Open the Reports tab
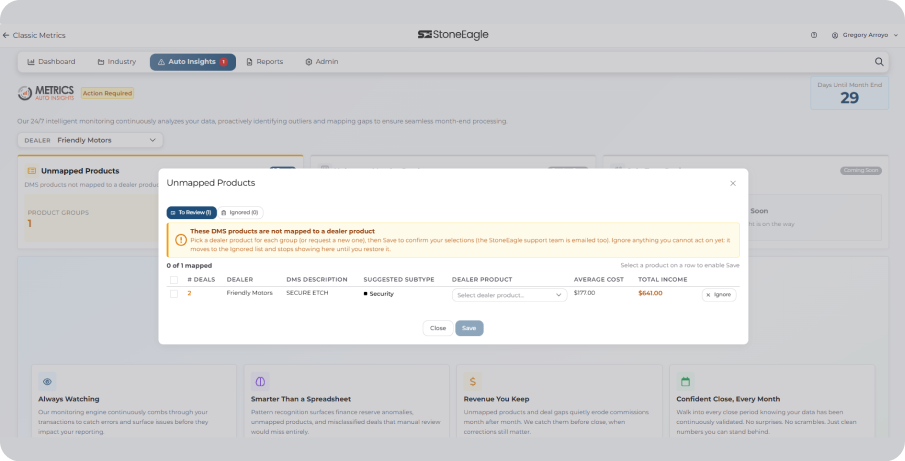Image resolution: width=905 pixels, height=461 pixels. pos(265,62)
